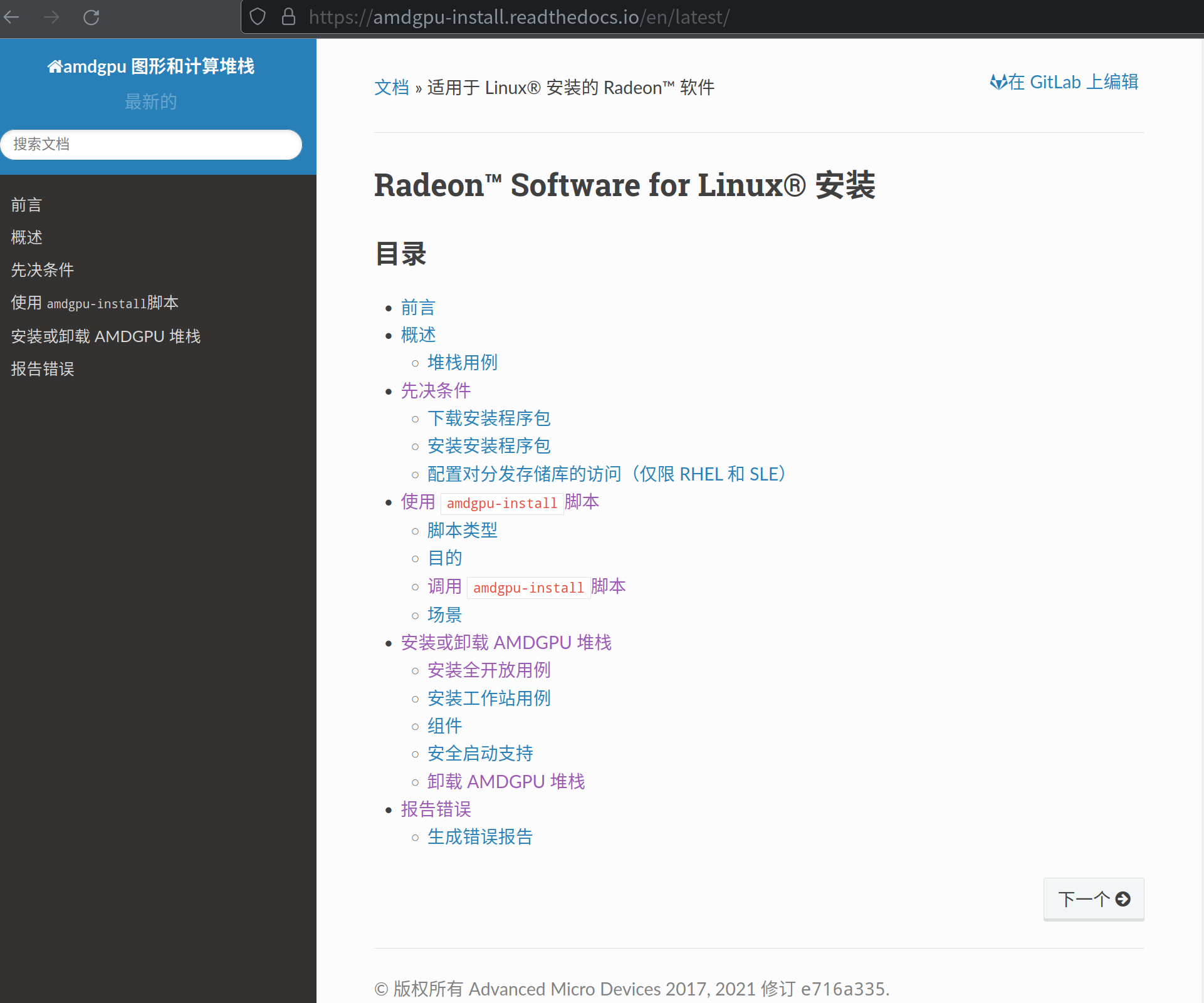Screen dimensions: 1204x1003
Task: Open 报告错误 in the sidebar
Action: tap(42, 369)
